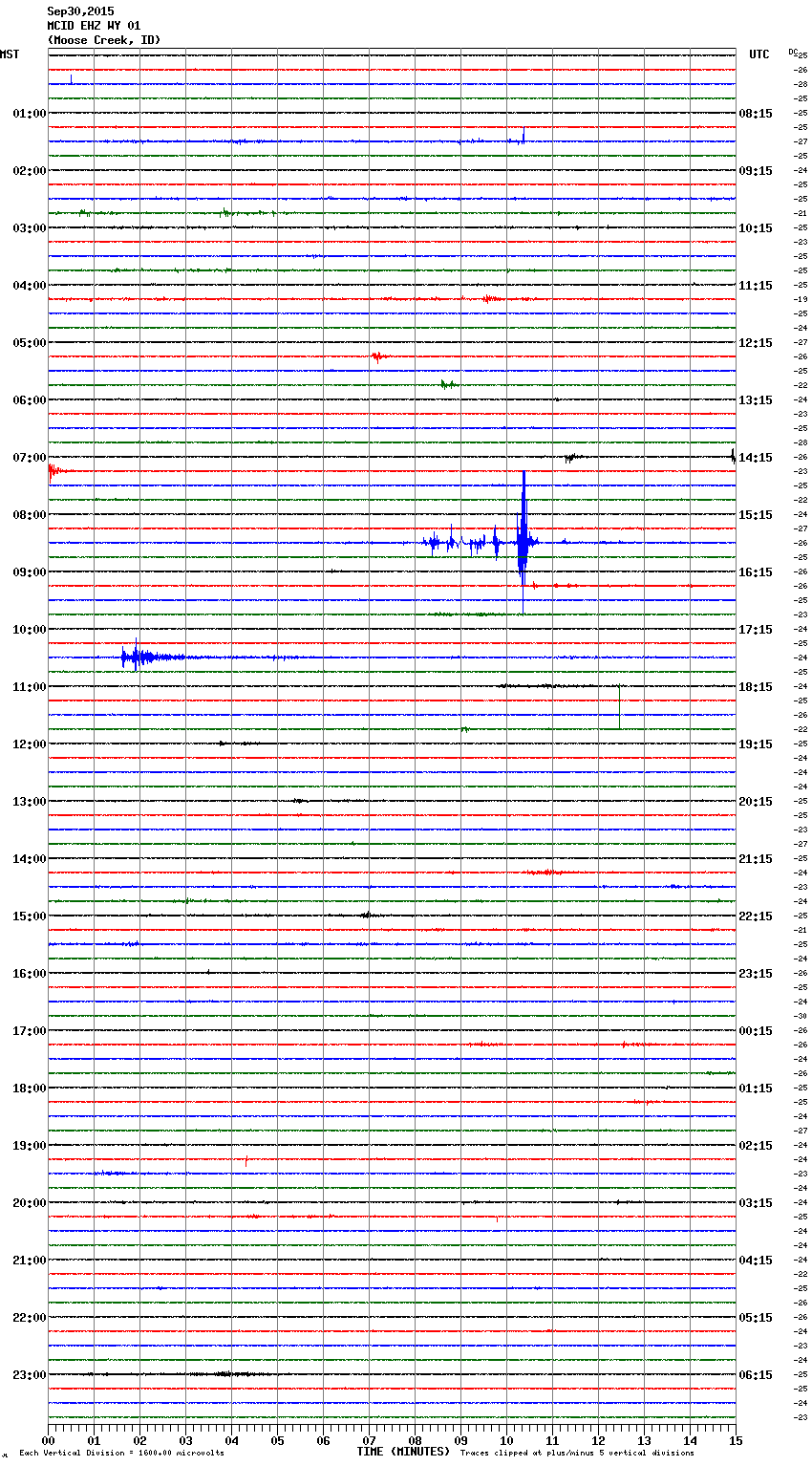Click the UTC time label "09:15"
Viewport: 812px width, 1466px height.
point(756,171)
